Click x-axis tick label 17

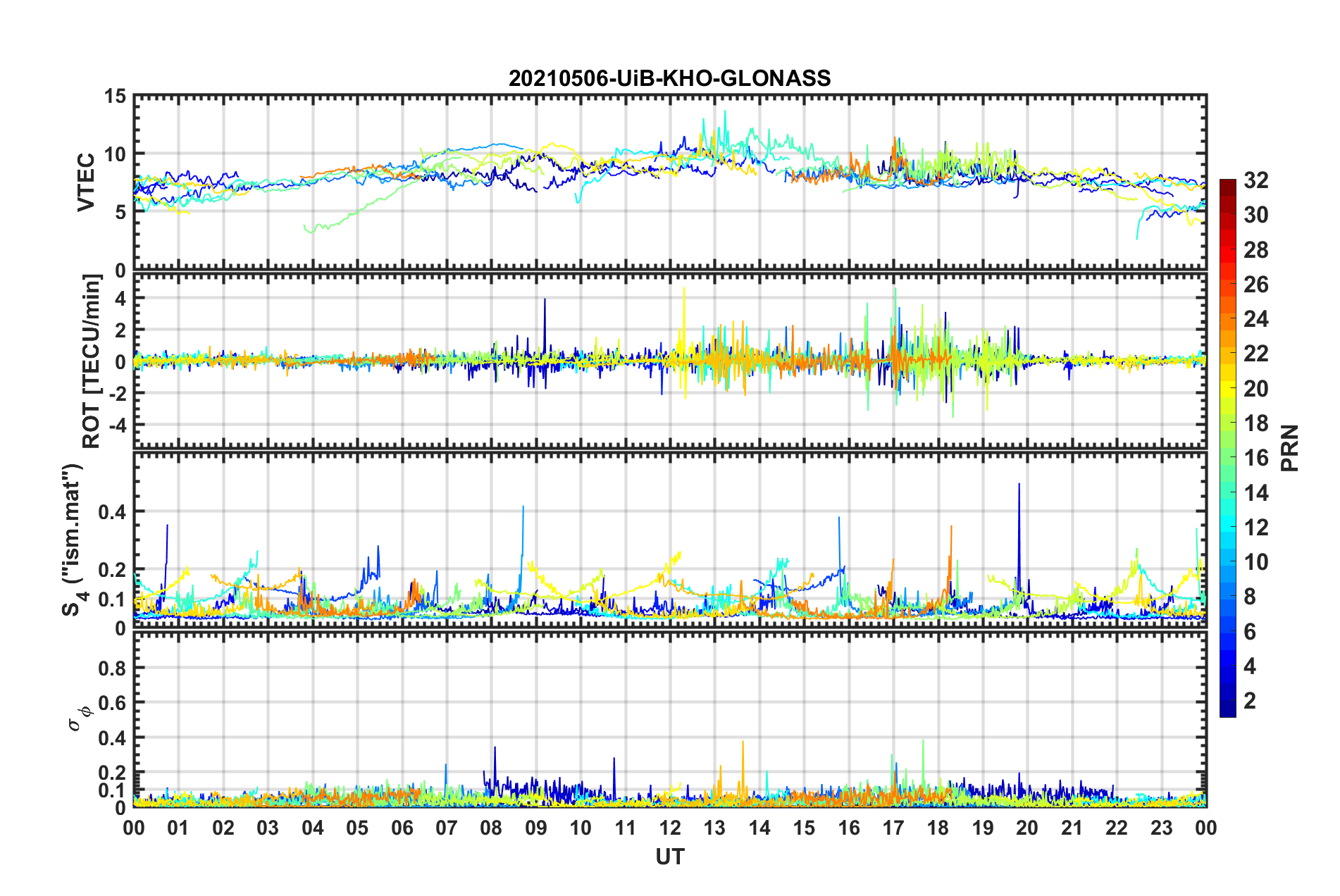(x=893, y=828)
